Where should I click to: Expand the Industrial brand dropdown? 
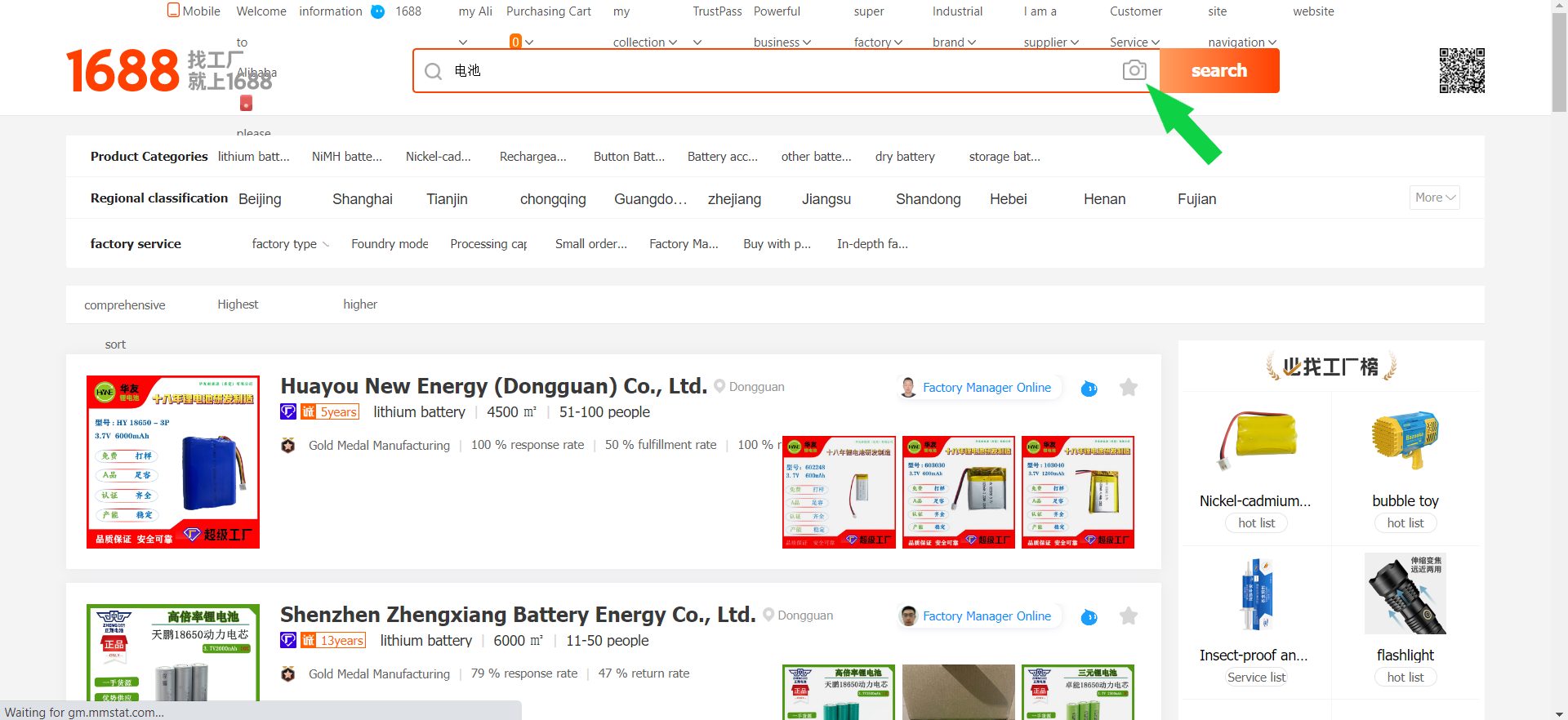pos(972,42)
